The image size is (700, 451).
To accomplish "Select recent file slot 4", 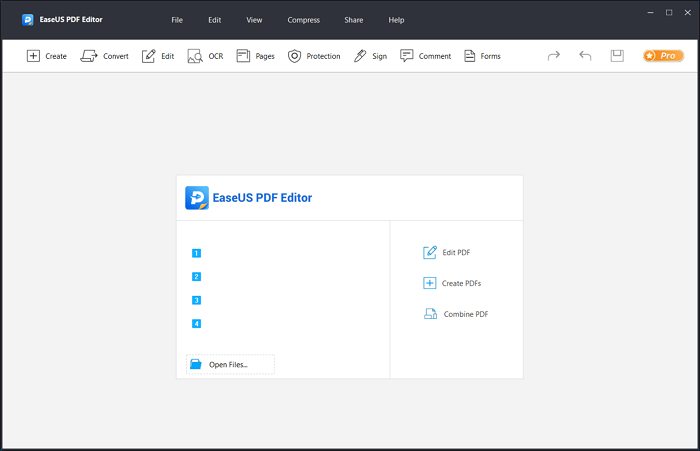I will click(x=196, y=323).
